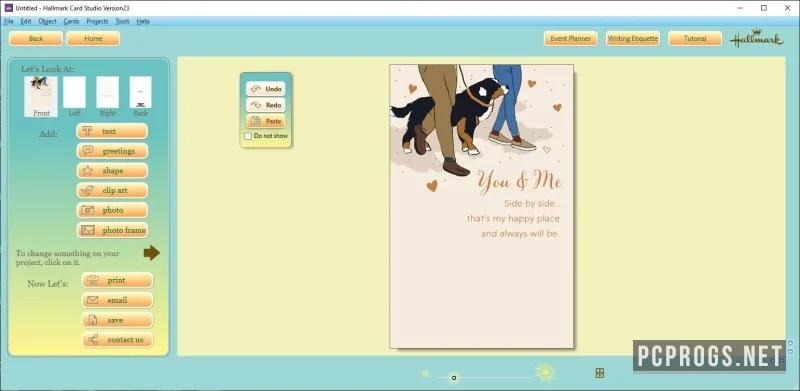800x391 pixels.
Task: Open the Edit menu
Action: point(26,21)
